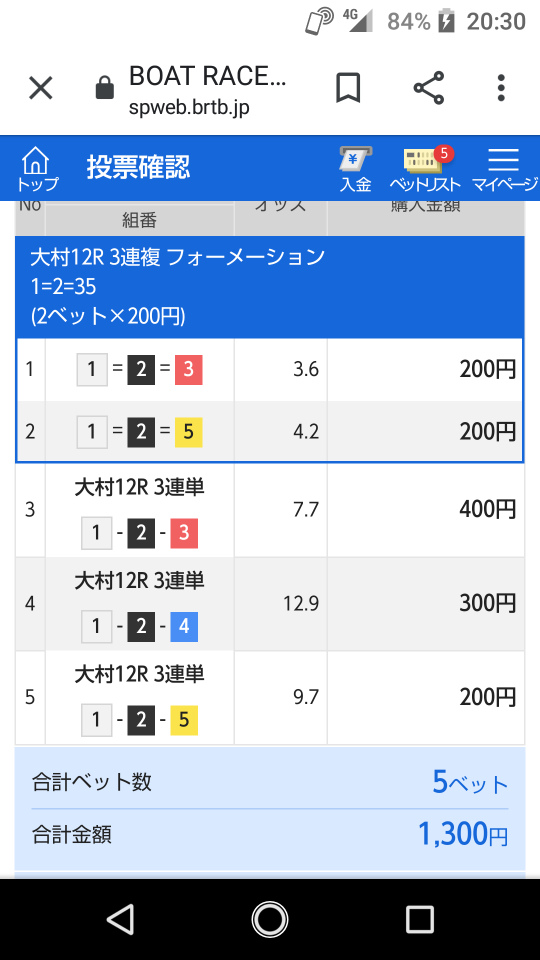Viewport: 540px width, 960px height.
Task: Select the 1-2-5 trifecta bet with 9.7 odds
Action: pyautogui.click(x=270, y=697)
